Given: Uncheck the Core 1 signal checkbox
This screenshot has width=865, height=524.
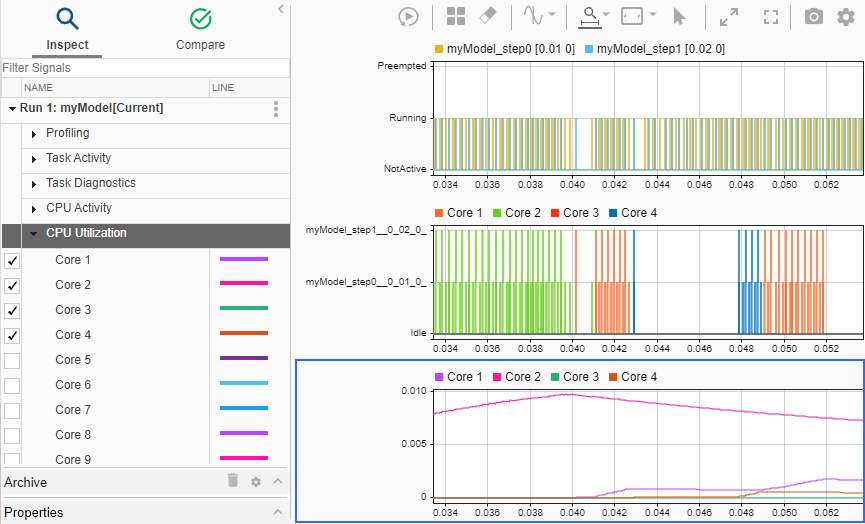Looking at the screenshot, I should 12,260.
